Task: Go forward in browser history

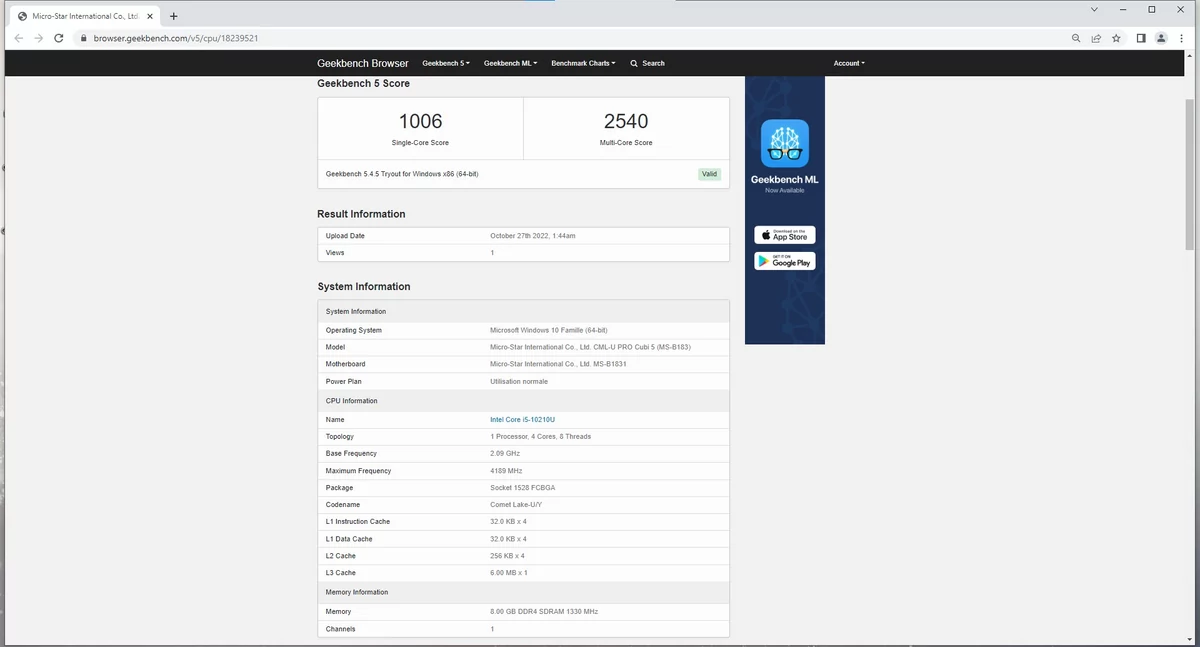Action: (39, 38)
